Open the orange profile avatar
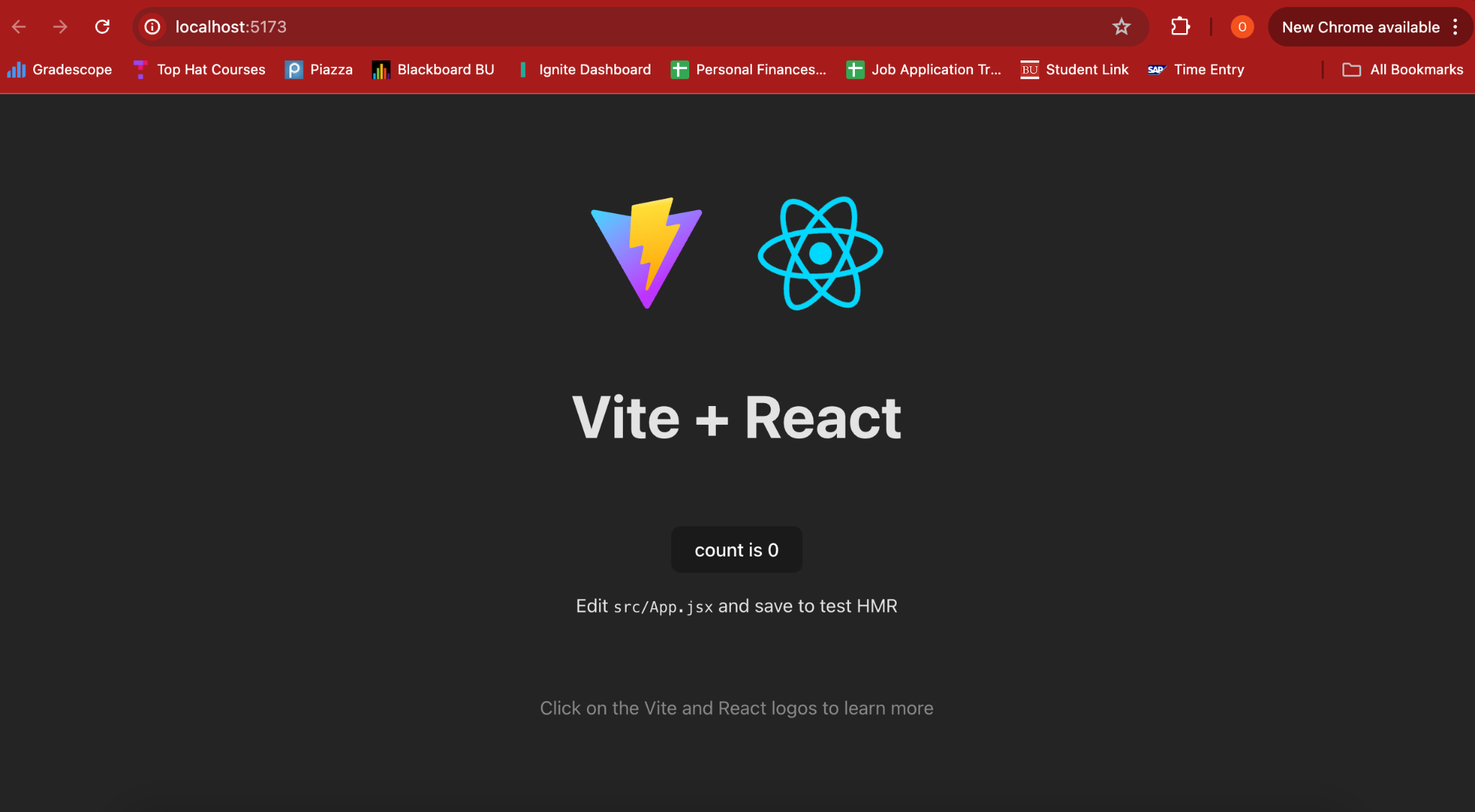 pos(1241,26)
